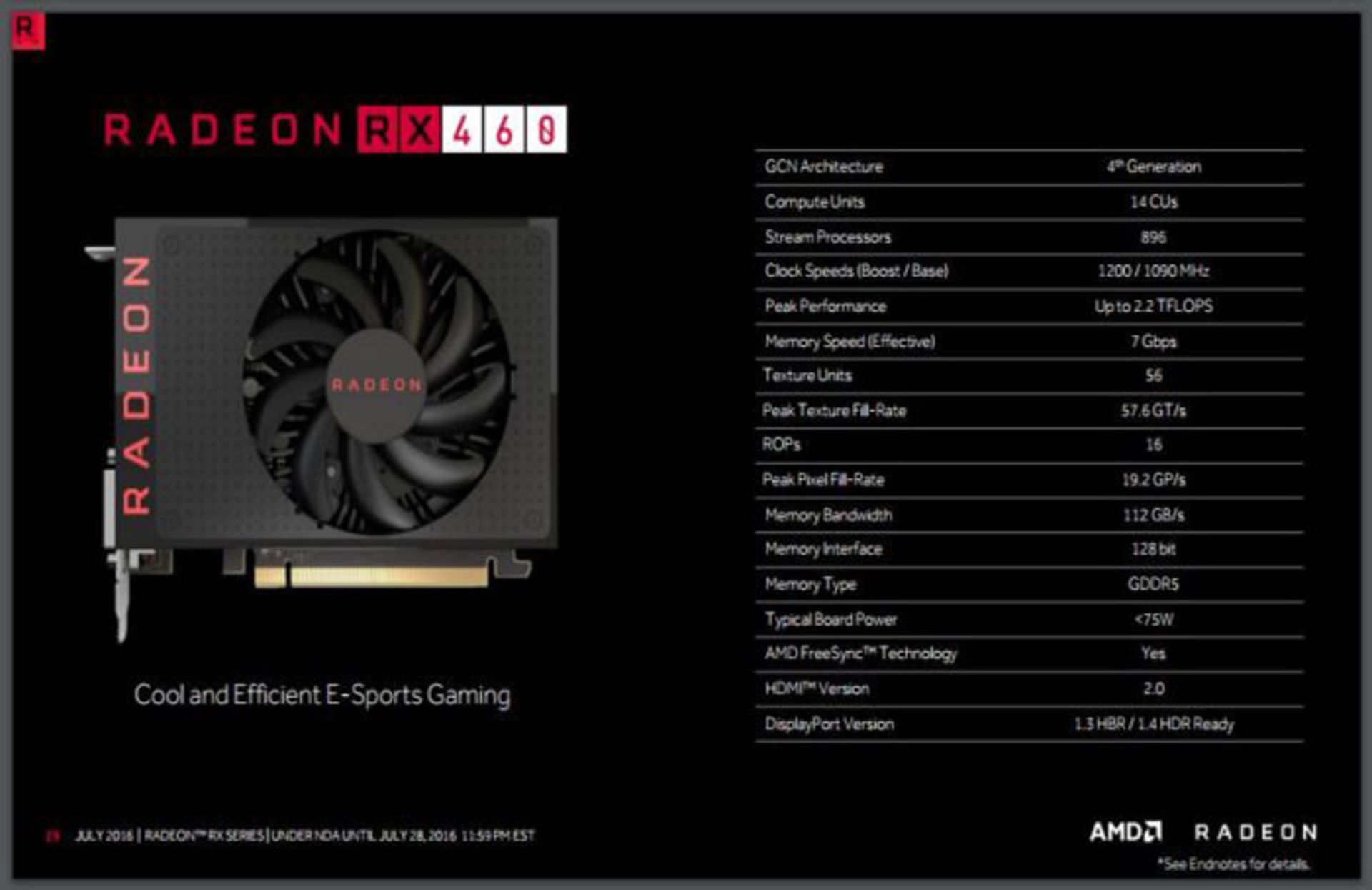Image resolution: width=1372 pixels, height=890 pixels.
Task: Click the DisplayPort Version value text
Action: [x=1153, y=723]
